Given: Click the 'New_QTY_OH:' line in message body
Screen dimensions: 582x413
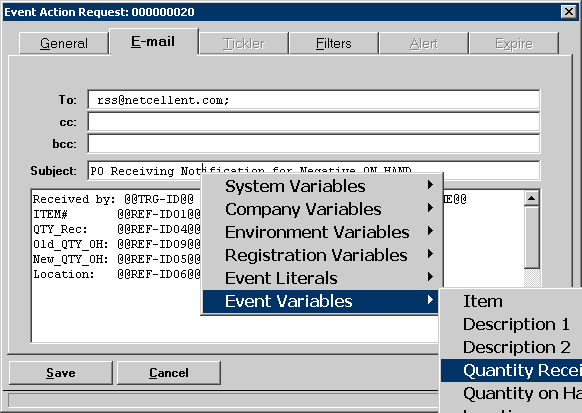Looking at the screenshot, I should pyautogui.click(x=117, y=259).
